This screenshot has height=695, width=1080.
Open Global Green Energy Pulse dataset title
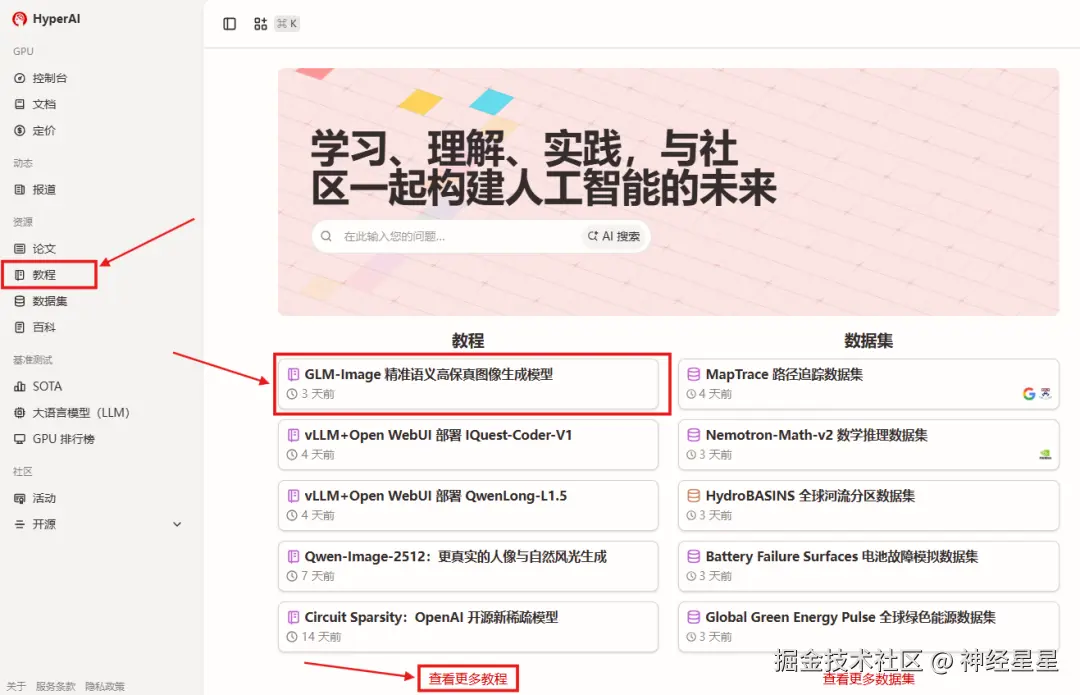click(x=851, y=616)
